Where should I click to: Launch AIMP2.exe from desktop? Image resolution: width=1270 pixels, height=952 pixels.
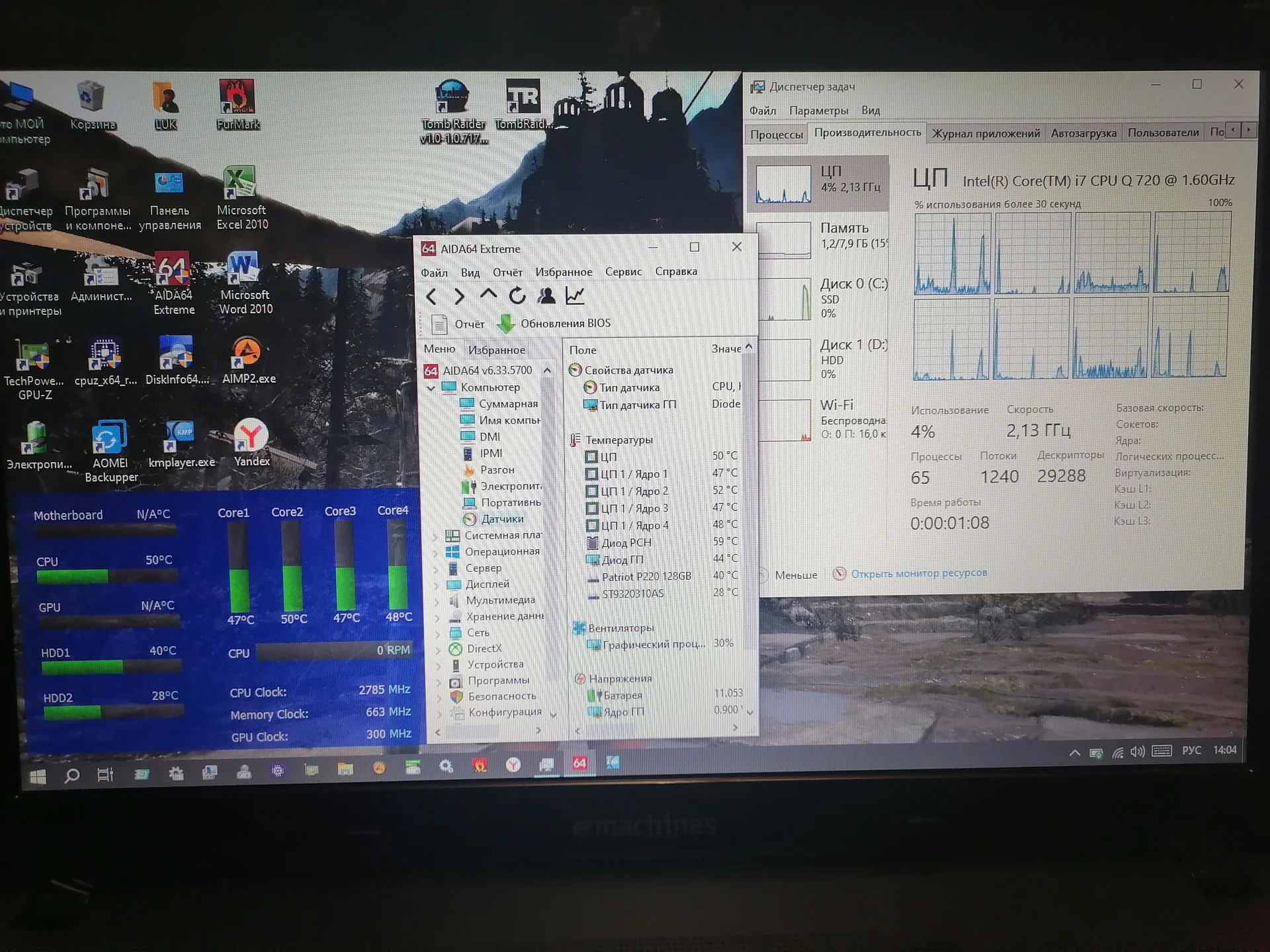pos(249,361)
